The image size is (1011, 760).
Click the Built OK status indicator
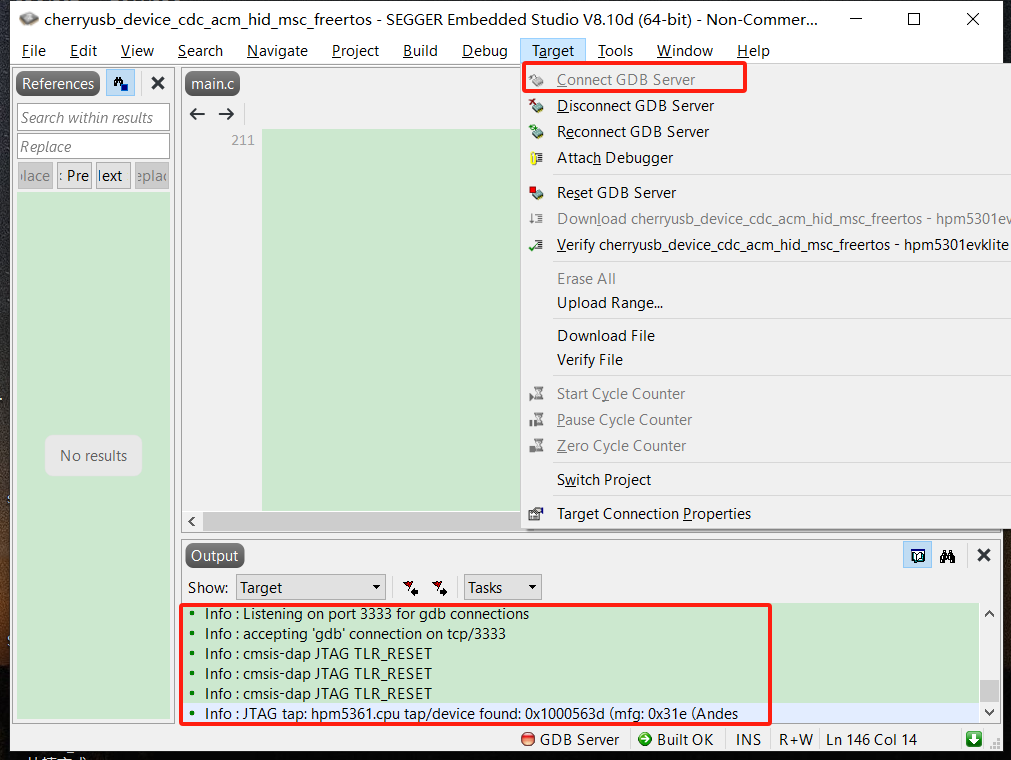(x=676, y=739)
